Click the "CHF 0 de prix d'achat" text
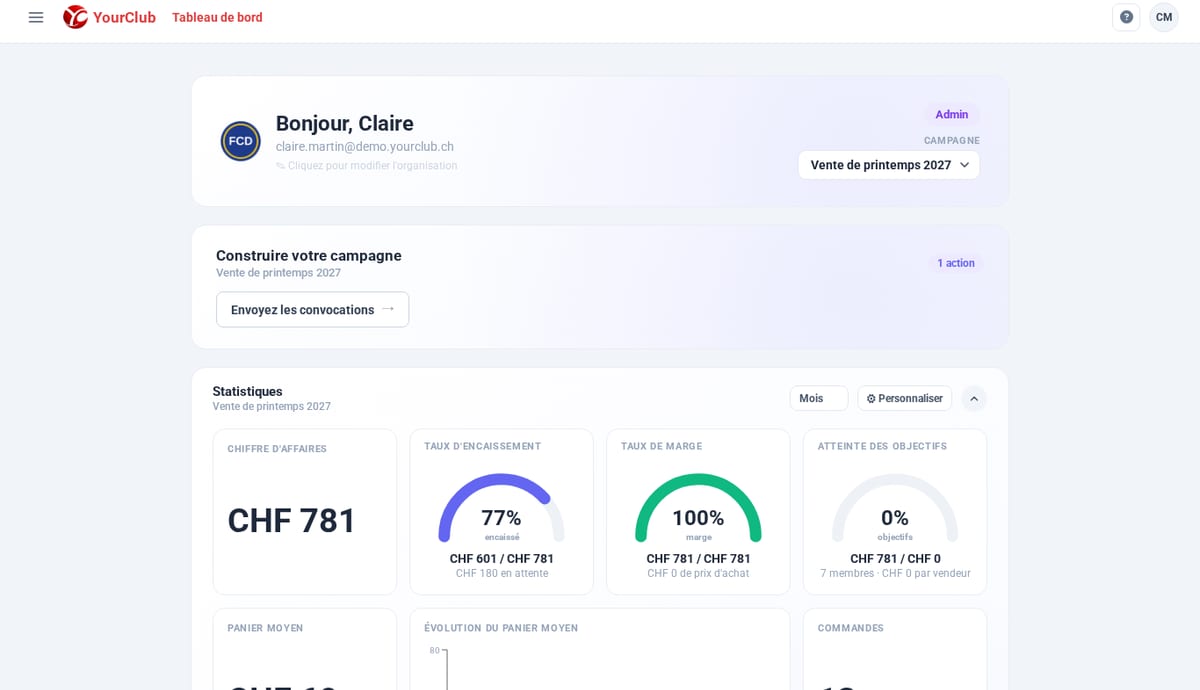Image resolution: width=1200 pixels, height=690 pixels. (x=698, y=574)
